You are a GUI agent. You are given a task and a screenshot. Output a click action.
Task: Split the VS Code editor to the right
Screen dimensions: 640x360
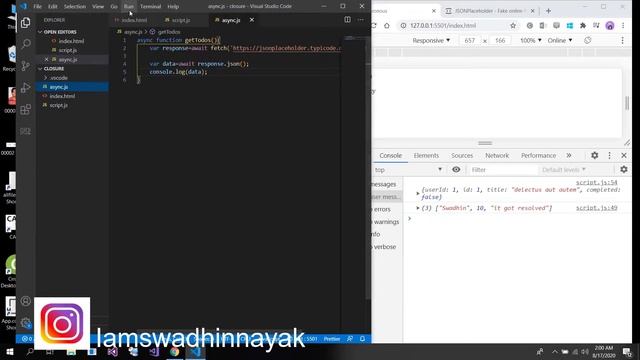coord(347,20)
